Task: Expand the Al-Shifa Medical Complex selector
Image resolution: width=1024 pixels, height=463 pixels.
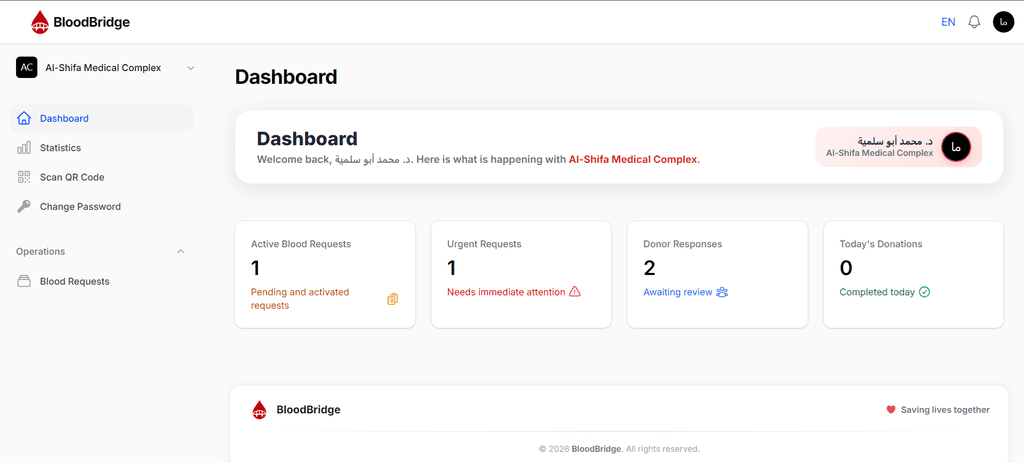Action: pyautogui.click(x=105, y=67)
